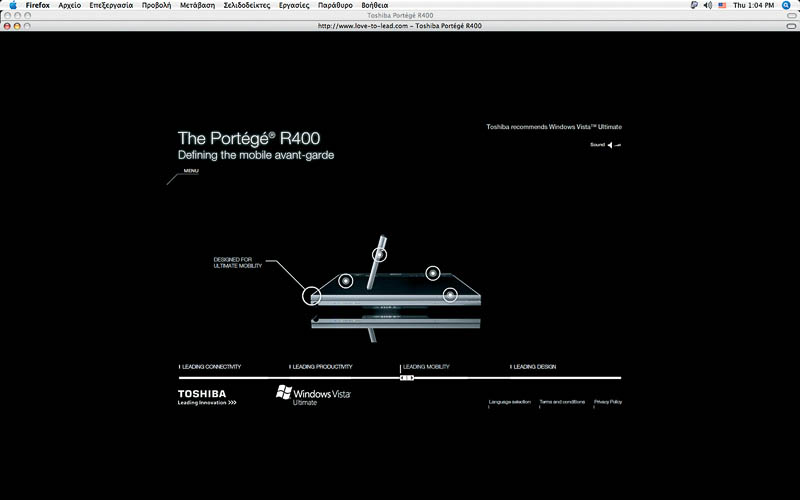Open the Firefox application menu
This screenshot has height=500, width=800.
coord(38,5)
